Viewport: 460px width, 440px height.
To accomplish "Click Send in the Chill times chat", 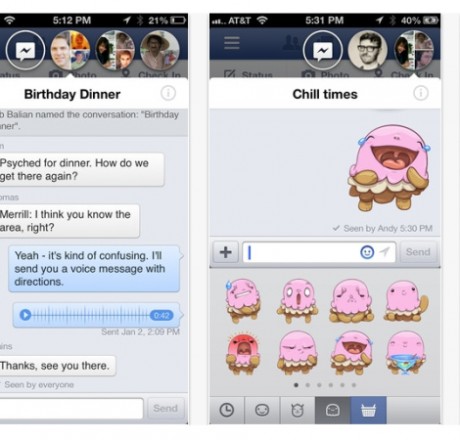I will [418, 252].
